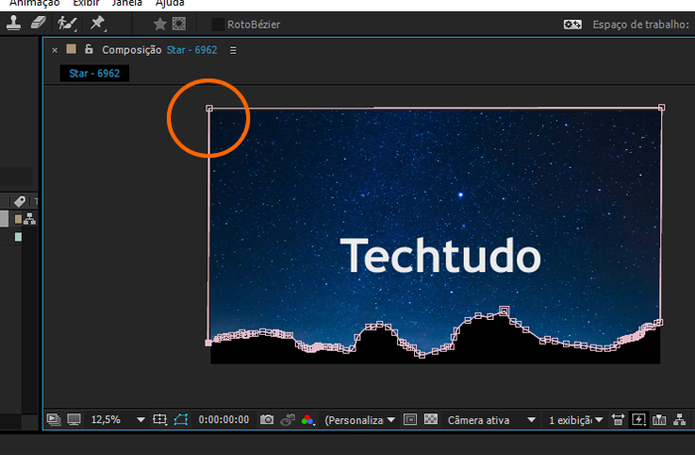
Task: Open the Fast Previews lightning icon
Action: (639, 419)
